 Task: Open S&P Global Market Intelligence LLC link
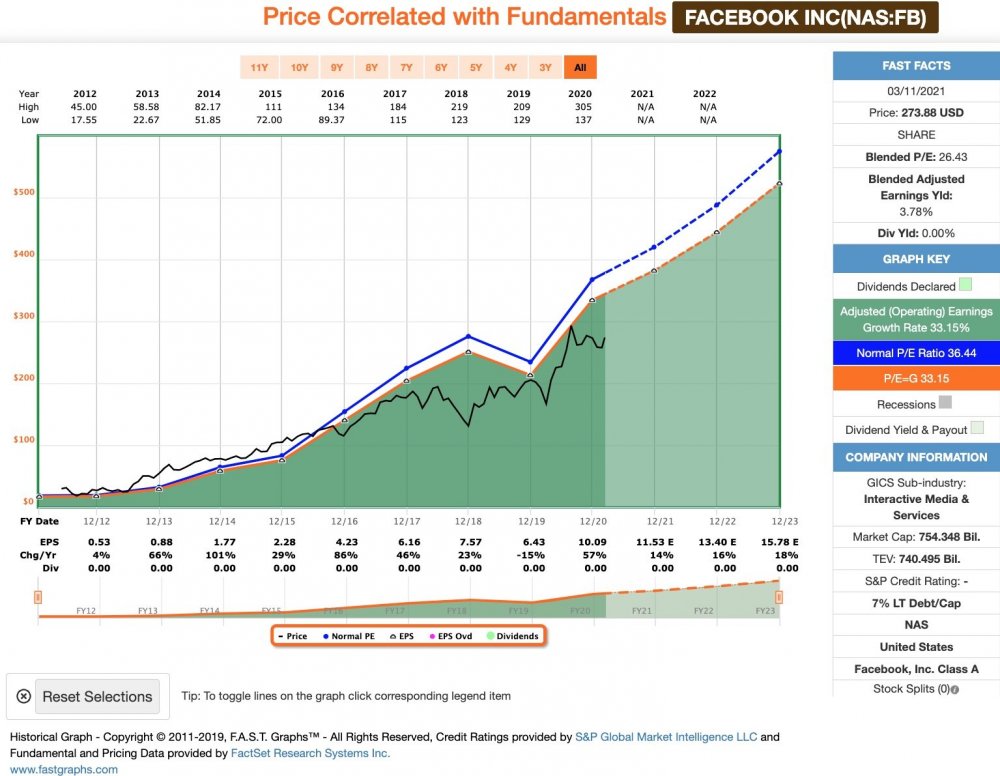click(x=667, y=737)
